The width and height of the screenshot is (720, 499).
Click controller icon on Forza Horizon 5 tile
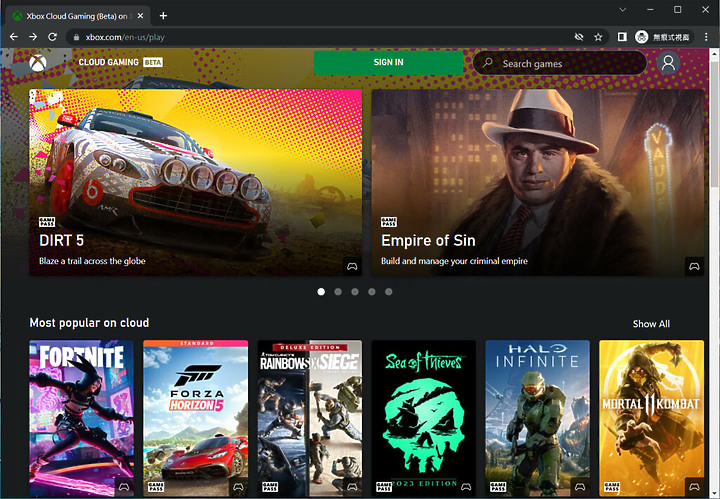pos(238,487)
